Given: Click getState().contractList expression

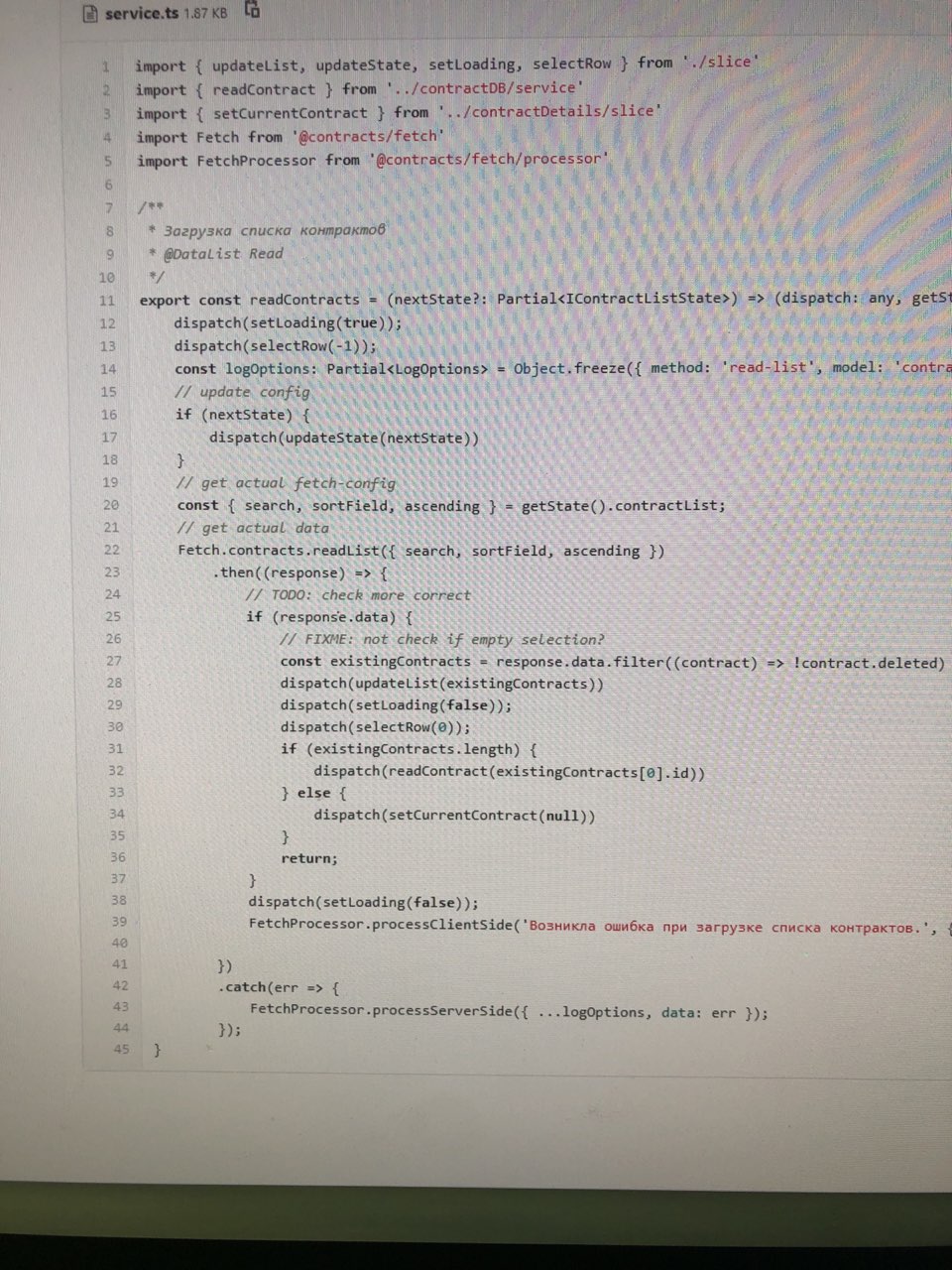Looking at the screenshot, I should [x=624, y=506].
